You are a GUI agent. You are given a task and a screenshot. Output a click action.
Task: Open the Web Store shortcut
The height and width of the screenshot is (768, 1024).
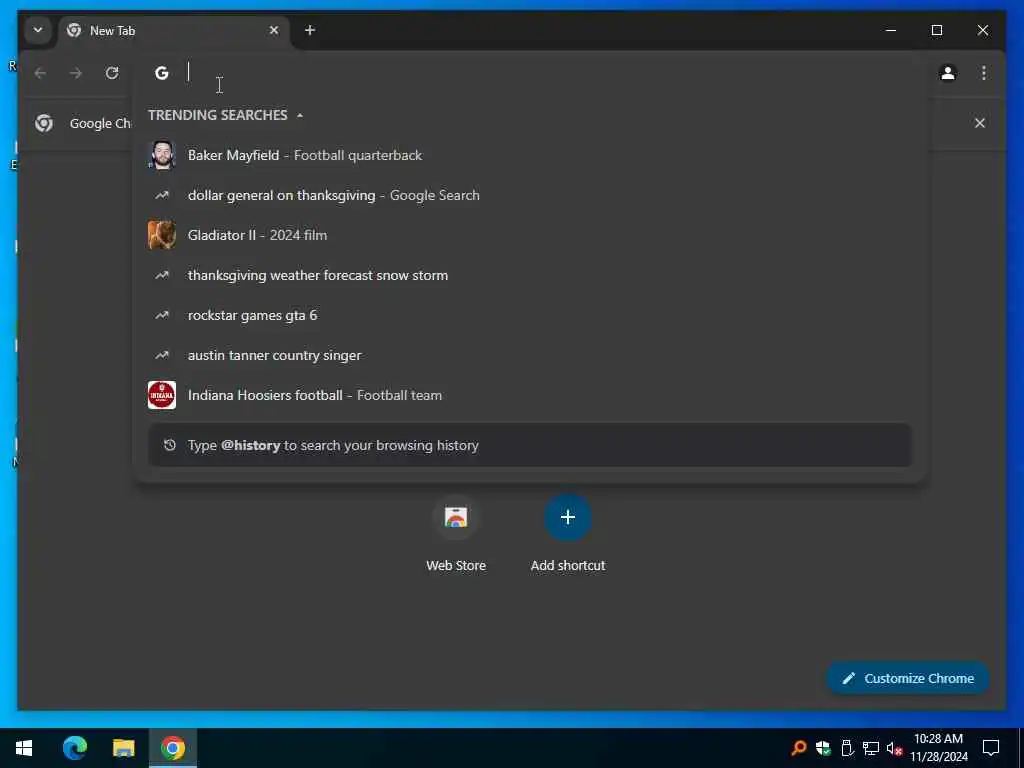tap(456, 534)
